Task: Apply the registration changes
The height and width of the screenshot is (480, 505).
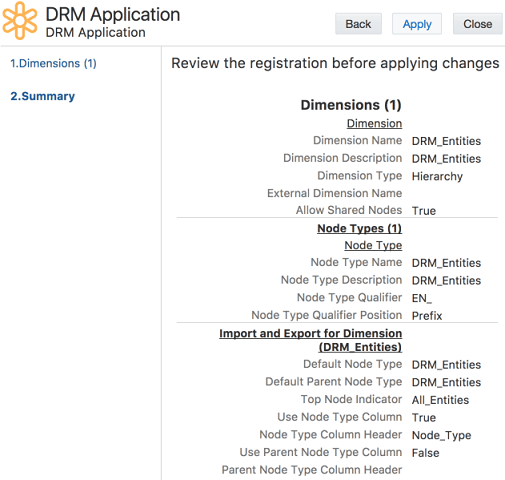Action: [x=417, y=24]
